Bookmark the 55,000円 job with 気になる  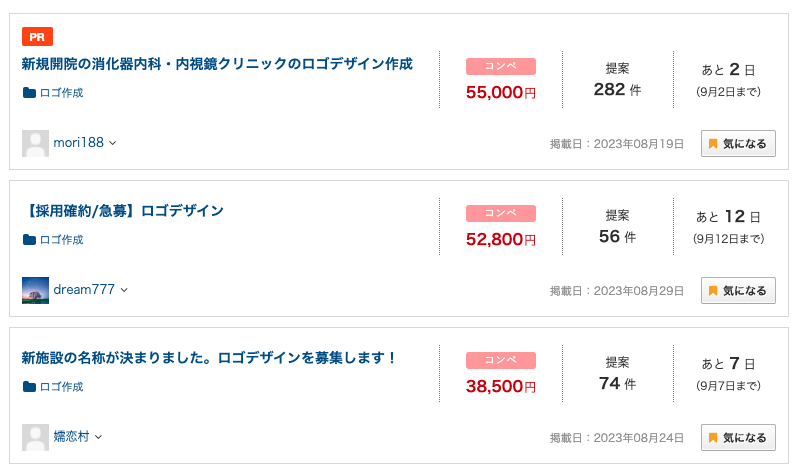738,144
